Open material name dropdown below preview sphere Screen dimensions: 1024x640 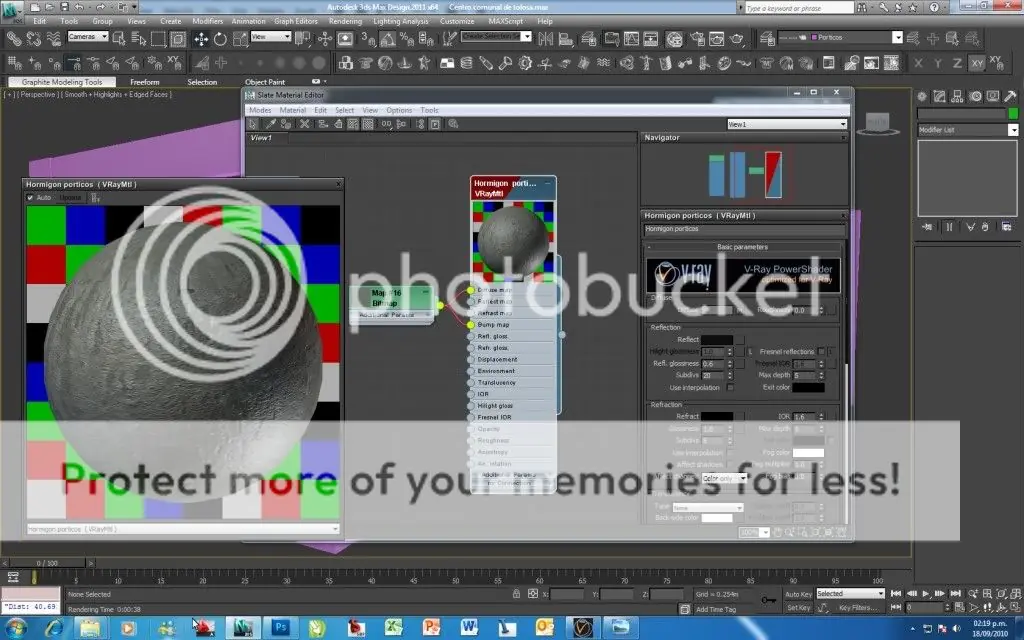tap(183, 529)
